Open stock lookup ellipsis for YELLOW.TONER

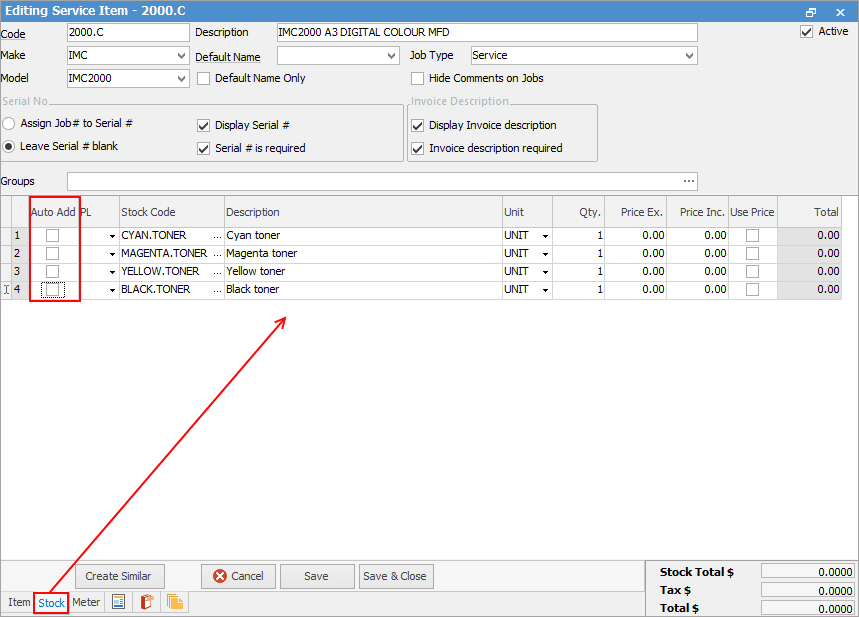pyautogui.click(x=217, y=272)
